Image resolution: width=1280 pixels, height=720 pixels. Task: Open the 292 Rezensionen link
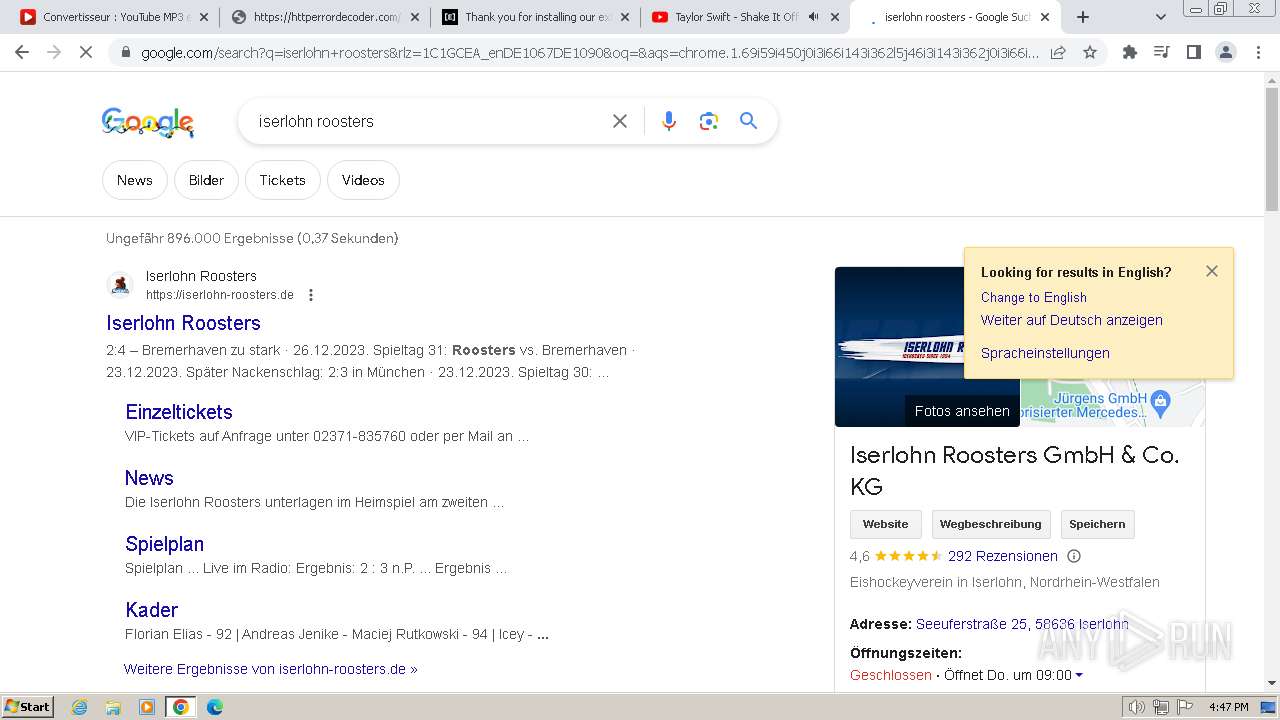[x=1002, y=556]
